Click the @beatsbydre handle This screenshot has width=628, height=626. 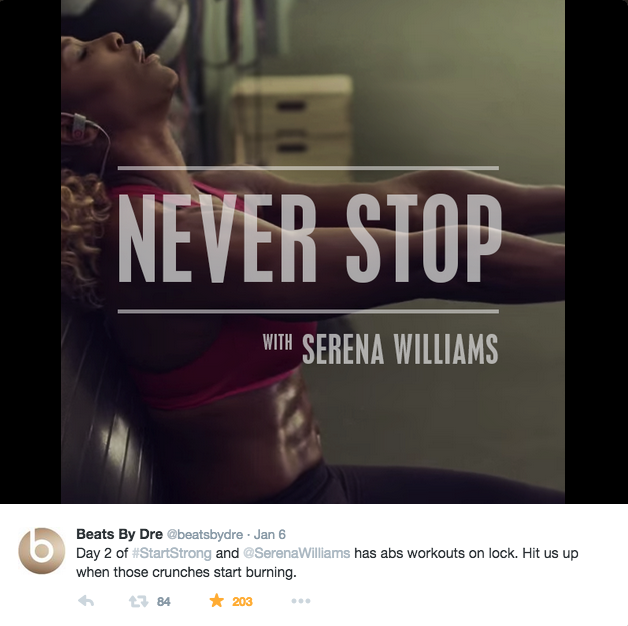(x=205, y=535)
